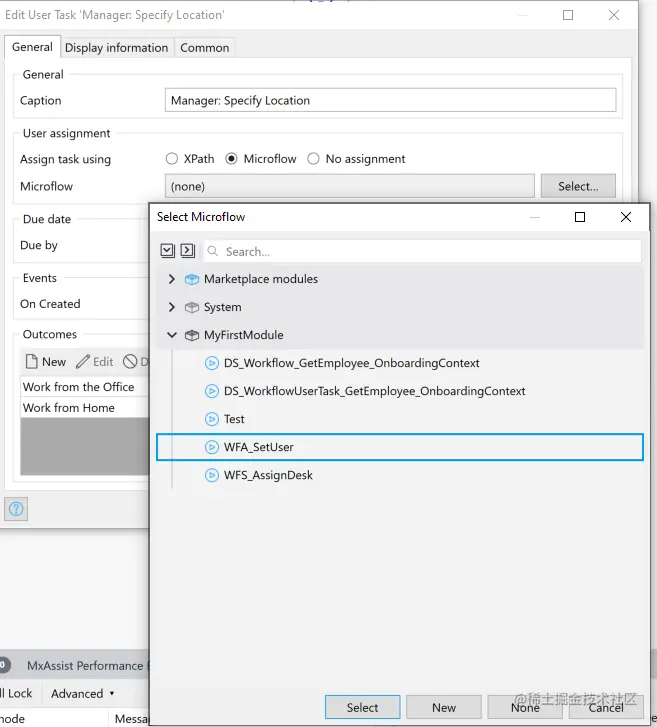The image size is (657, 727).
Task: Click the delete outcome circle icon
Action: [x=130, y=362]
